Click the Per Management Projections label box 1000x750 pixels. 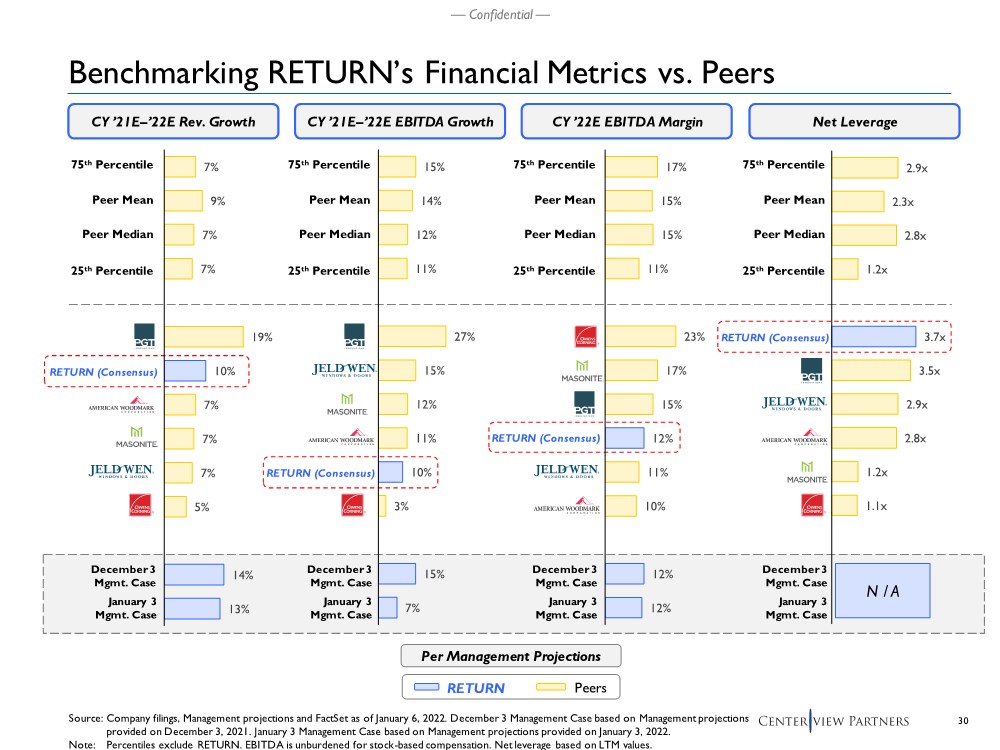511,656
